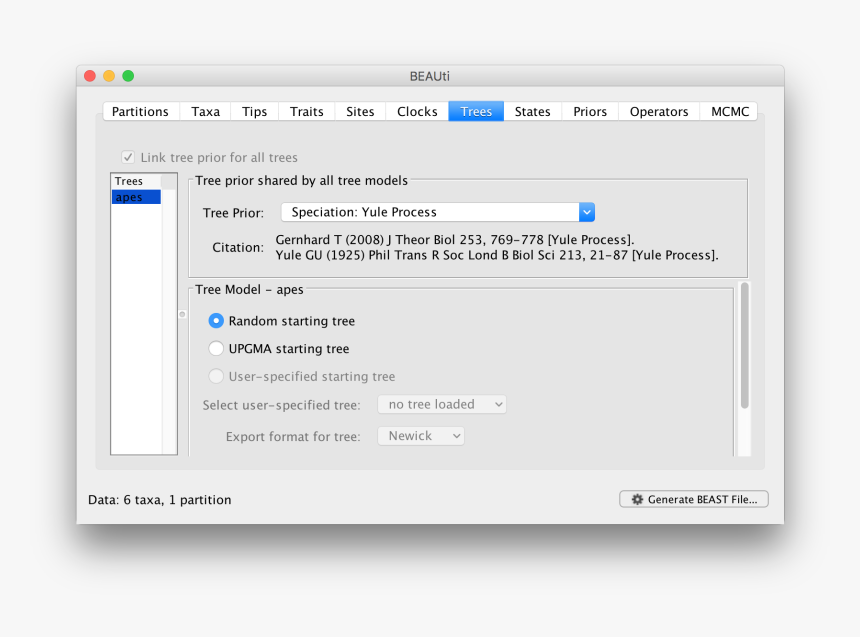Switch to the Sites tab
This screenshot has height=637, width=860.
click(359, 111)
